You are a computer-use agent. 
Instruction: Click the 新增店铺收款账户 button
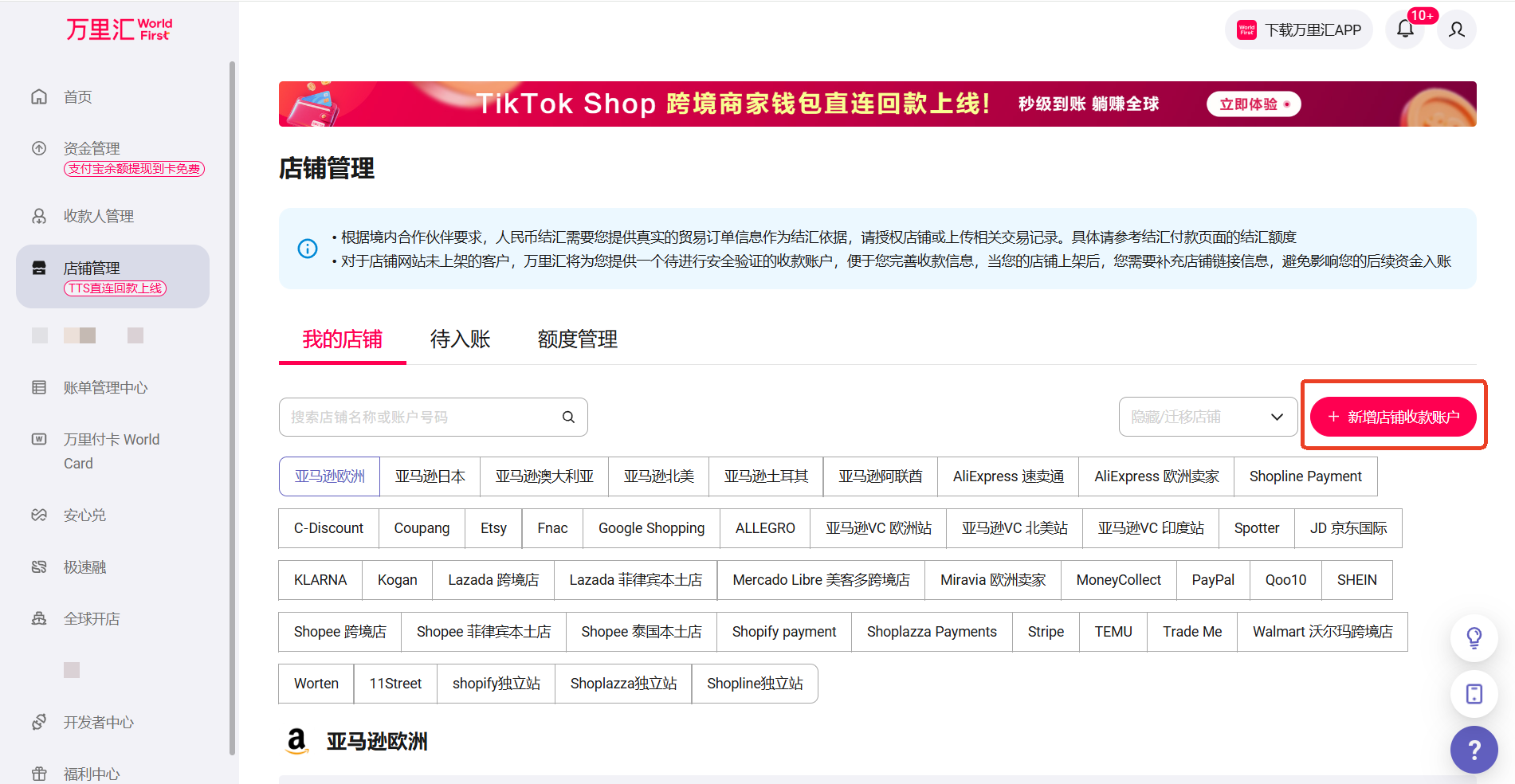(x=1393, y=417)
